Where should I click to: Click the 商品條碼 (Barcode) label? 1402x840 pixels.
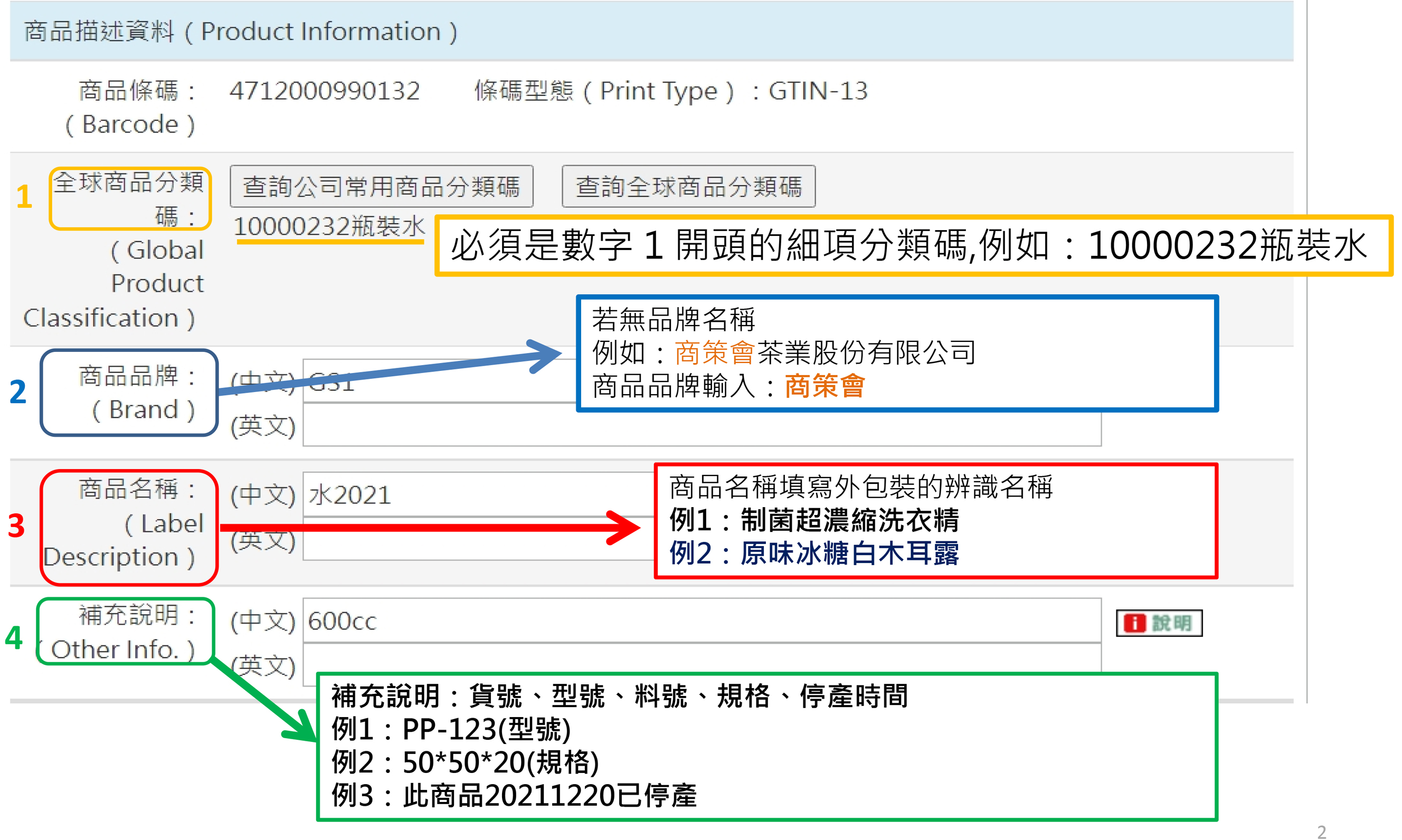[131, 107]
